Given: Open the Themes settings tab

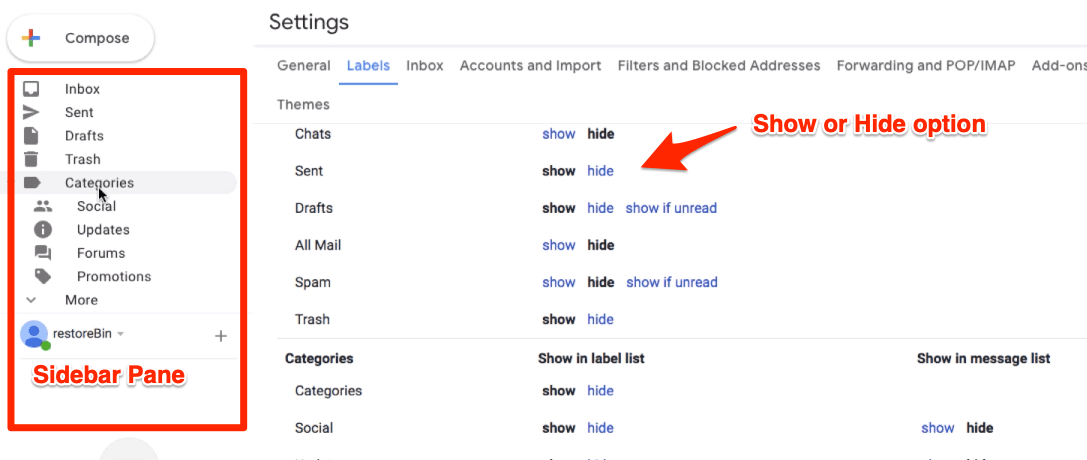Looking at the screenshot, I should click(303, 105).
